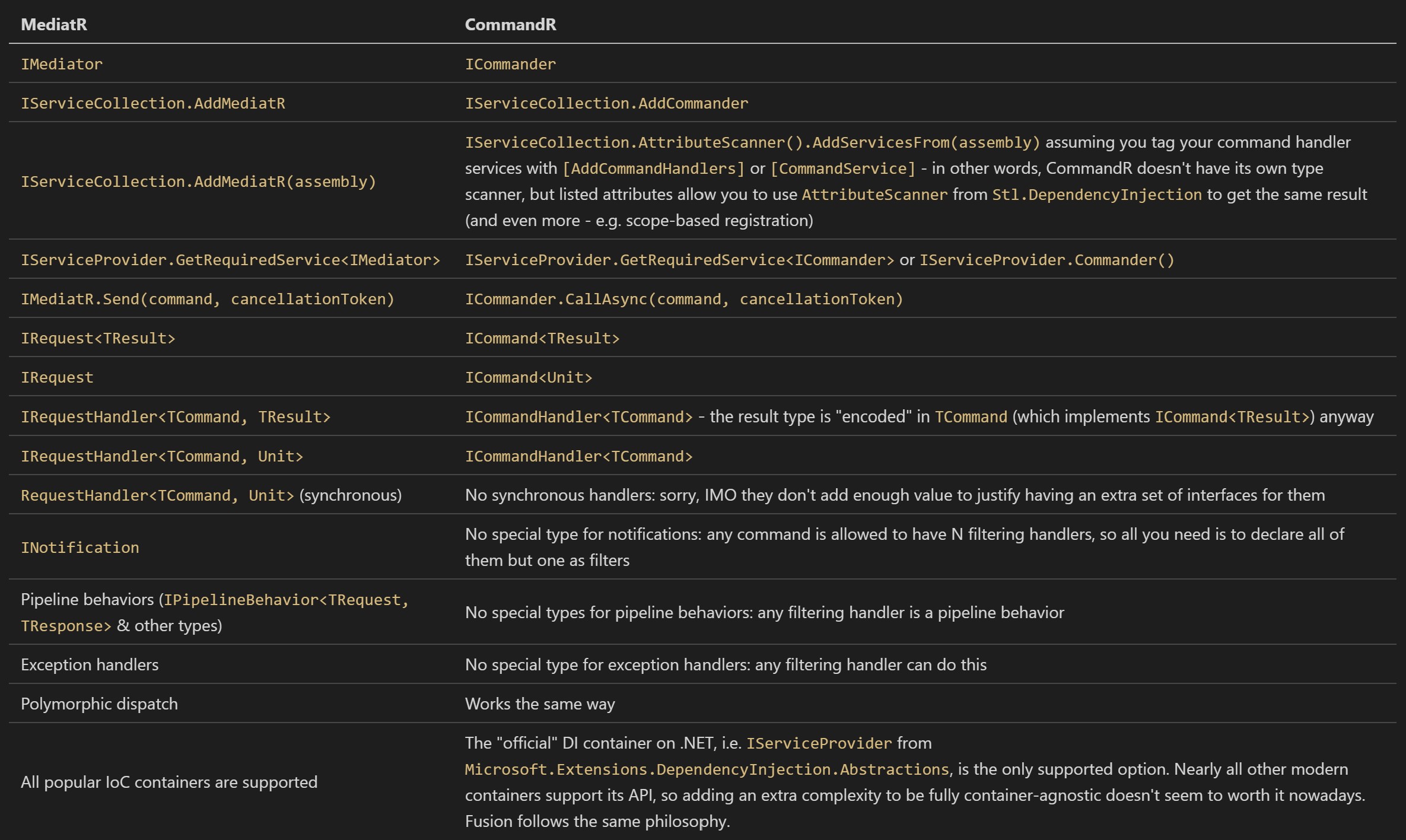Click the Exception handlers cell
The image size is (1406, 840).
coord(90,664)
